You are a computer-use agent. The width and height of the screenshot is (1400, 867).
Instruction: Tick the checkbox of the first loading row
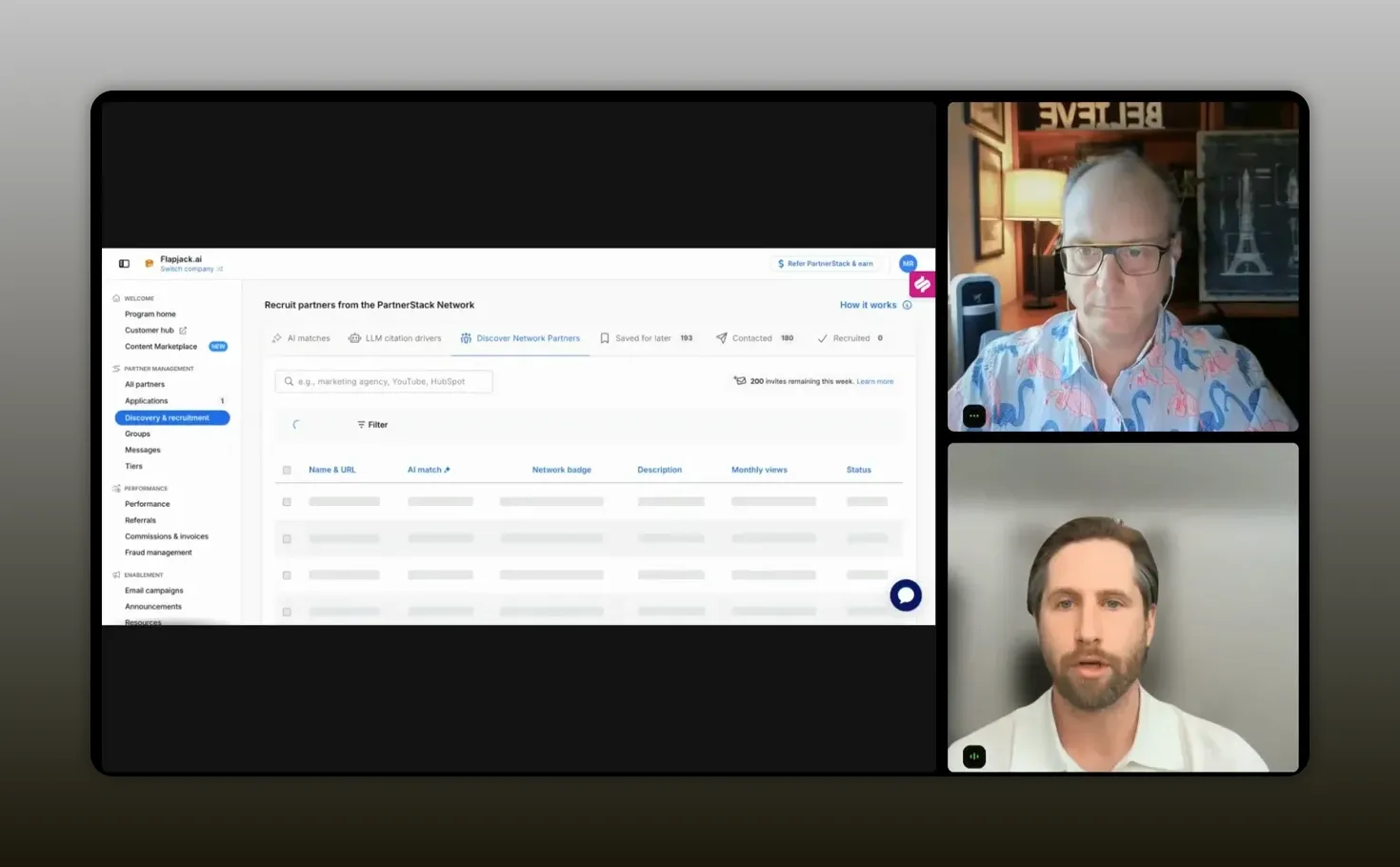pos(287,501)
